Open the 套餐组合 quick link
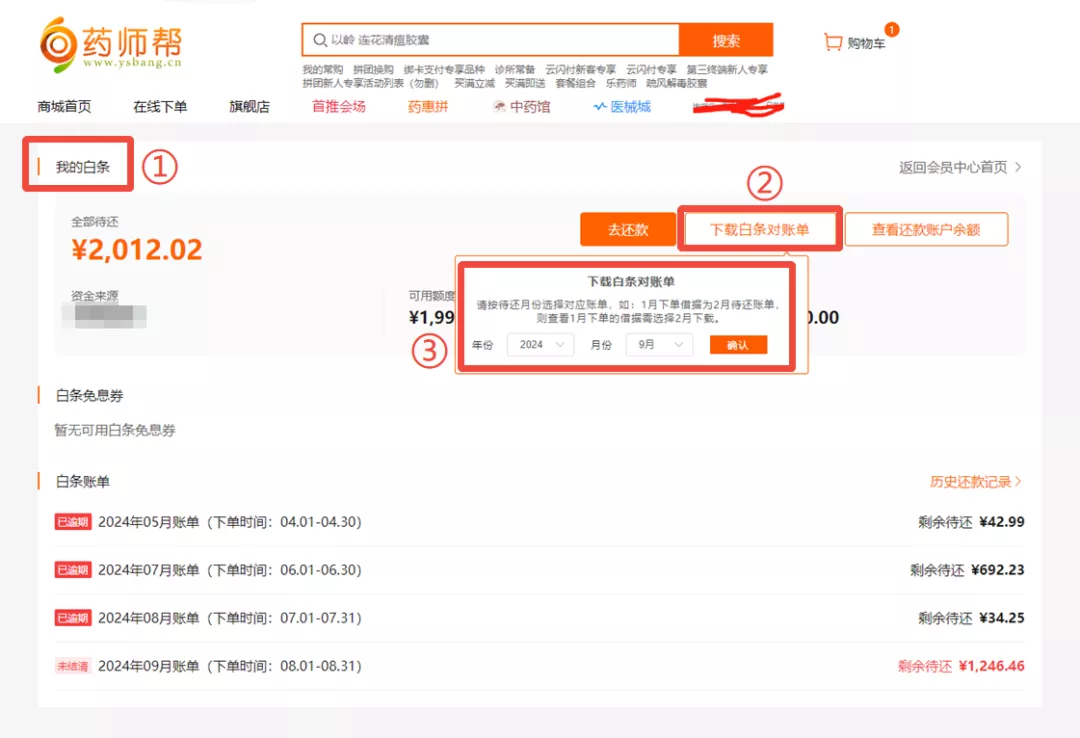This screenshot has width=1080, height=738. click(575, 83)
